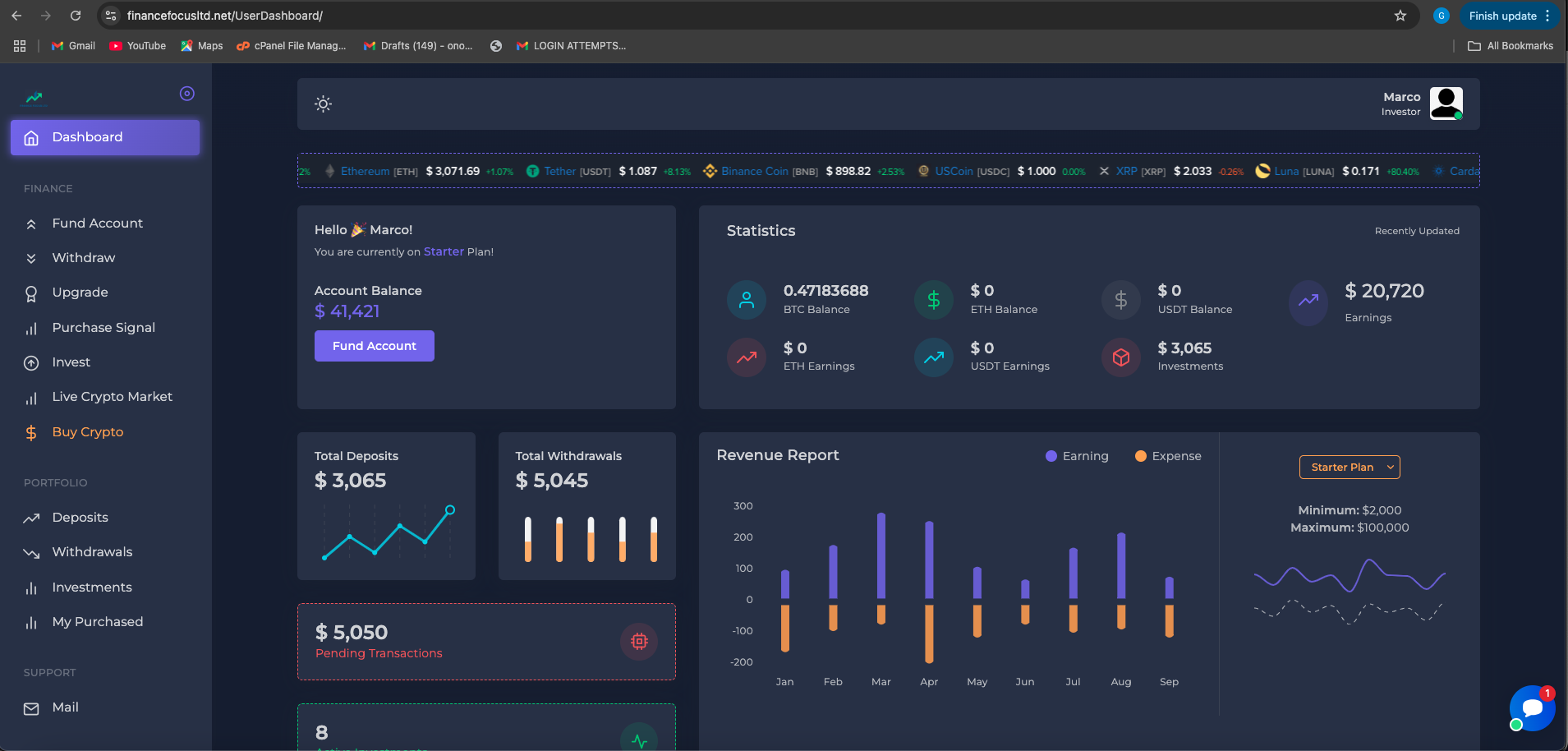Toggle the sidebar collapse circle icon
Viewport: 1568px width, 751px height.
186,94
